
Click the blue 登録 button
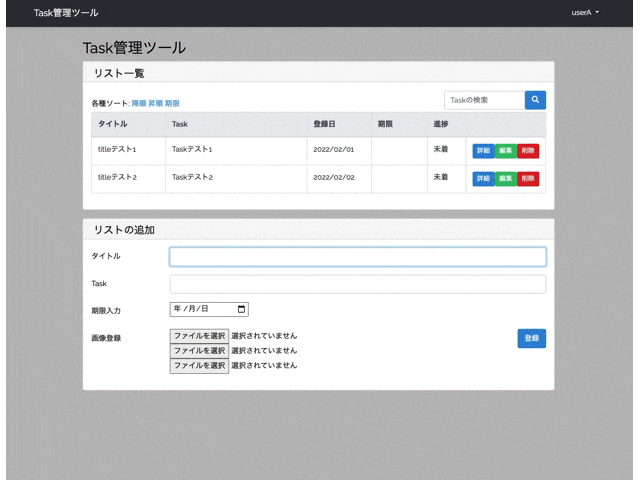point(531,338)
